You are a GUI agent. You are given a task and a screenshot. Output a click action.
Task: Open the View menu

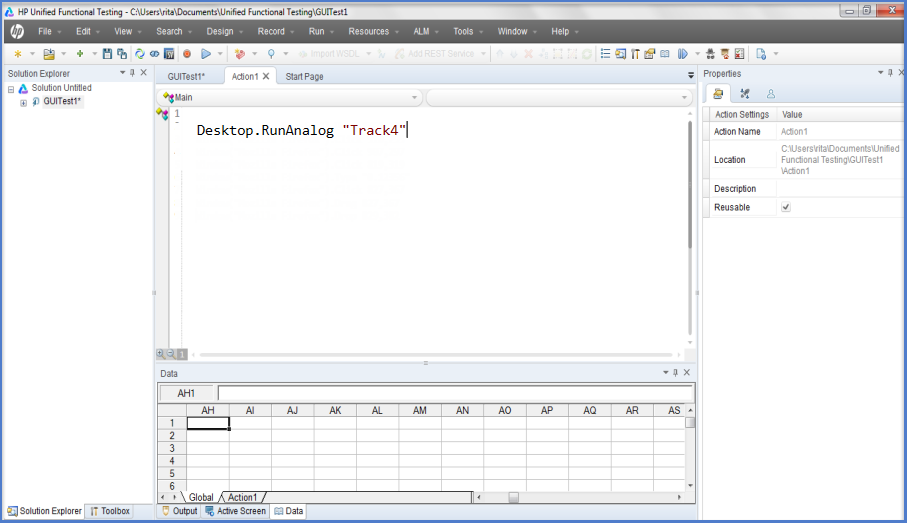123,31
